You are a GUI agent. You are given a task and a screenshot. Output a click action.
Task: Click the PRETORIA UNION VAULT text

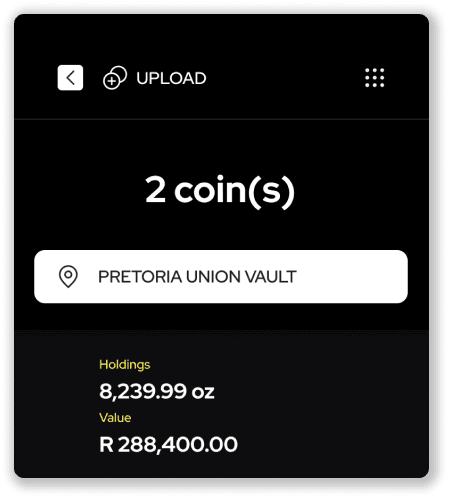tap(197, 277)
